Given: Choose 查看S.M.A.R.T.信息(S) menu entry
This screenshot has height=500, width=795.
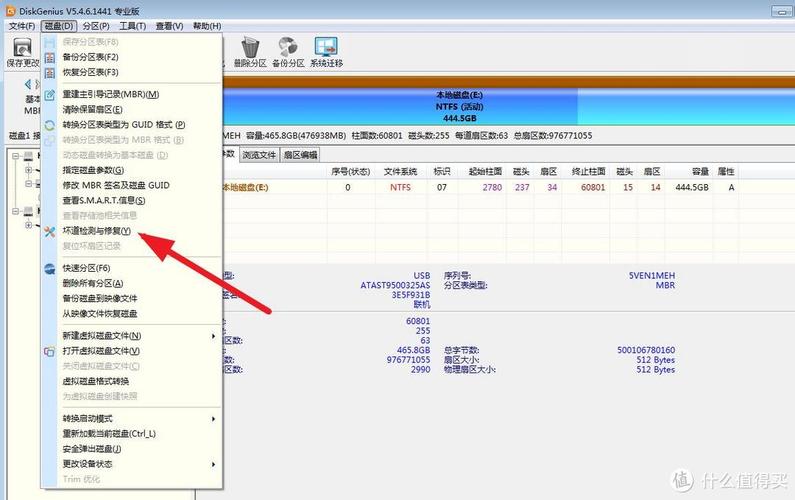Looking at the screenshot, I should tap(103, 201).
